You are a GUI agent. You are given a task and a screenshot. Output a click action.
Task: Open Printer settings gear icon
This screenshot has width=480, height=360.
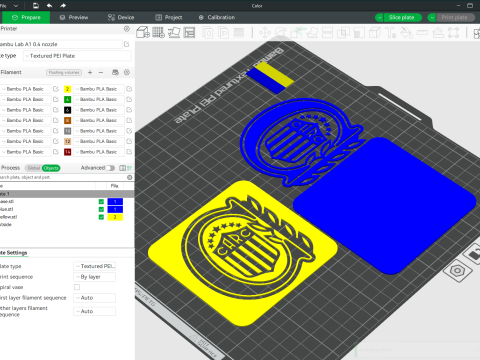127,29
